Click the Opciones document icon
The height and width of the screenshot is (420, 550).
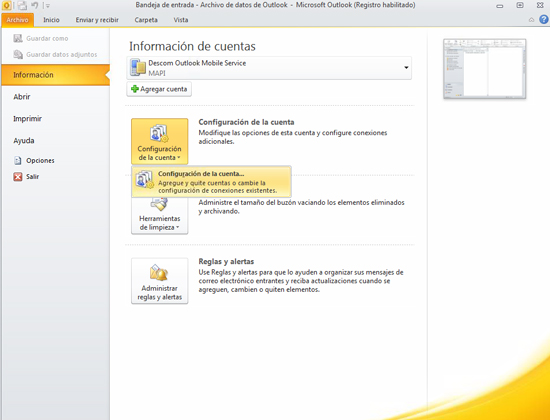pyautogui.click(x=18, y=161)
